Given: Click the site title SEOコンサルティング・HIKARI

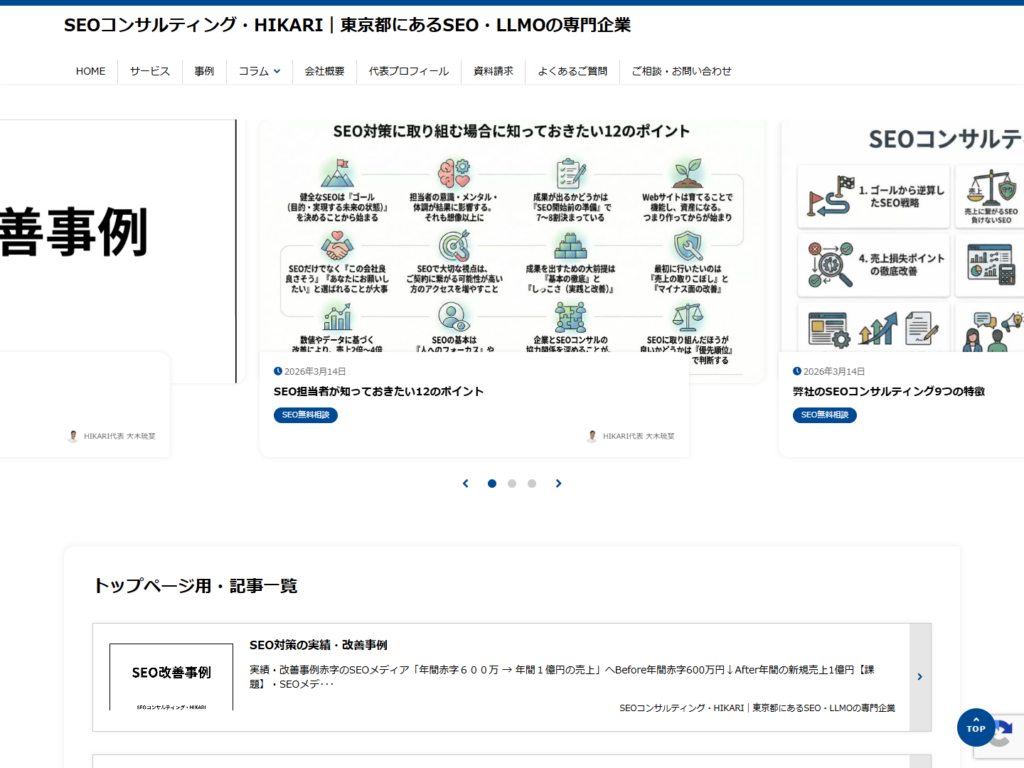Looking at the screenshot, I should point(347,25).
